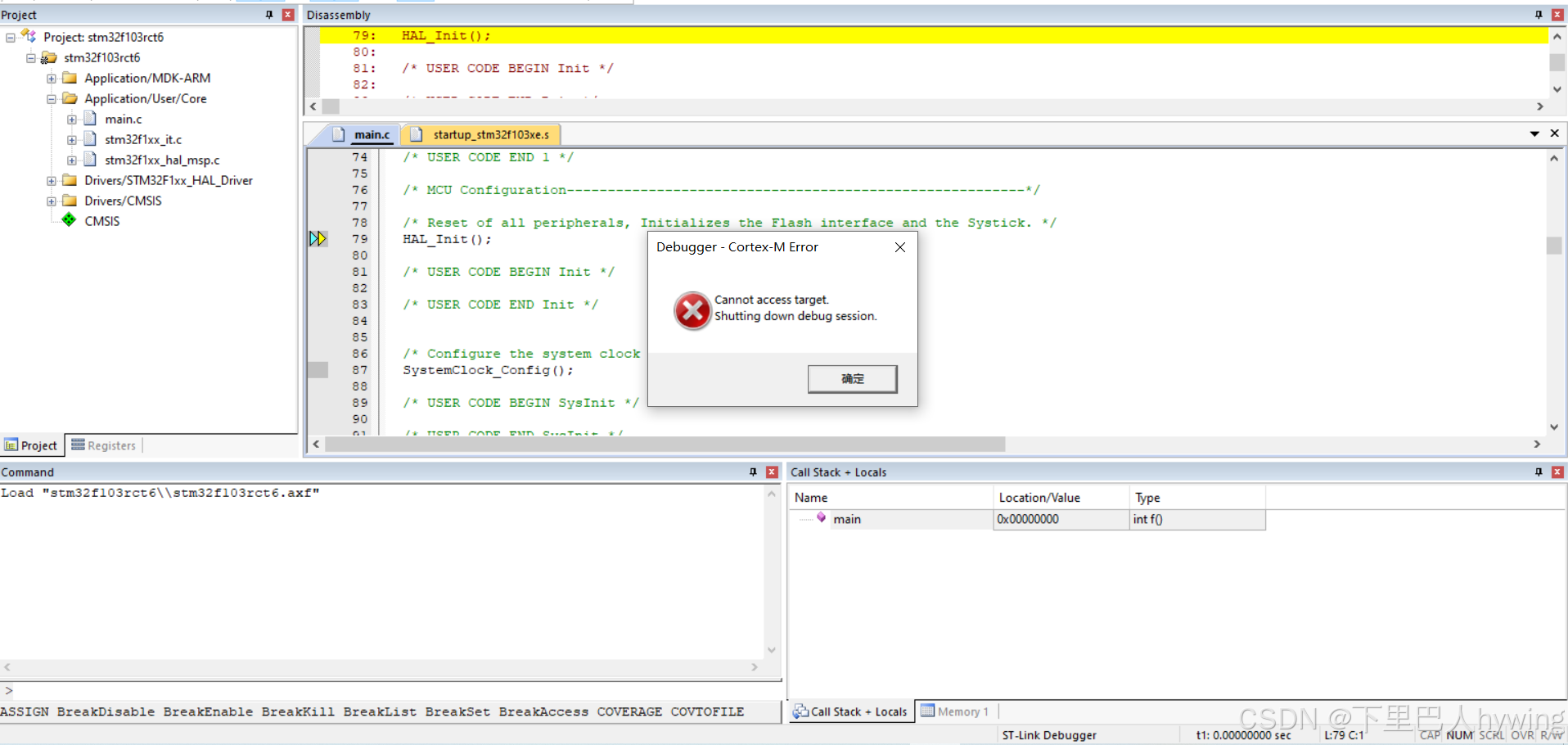Image resolution: width=1568 pixels, height=745 pixels.
Task: Collapse the Project: stm32f103rct6 root node
Action: click(x=11, y=38)
